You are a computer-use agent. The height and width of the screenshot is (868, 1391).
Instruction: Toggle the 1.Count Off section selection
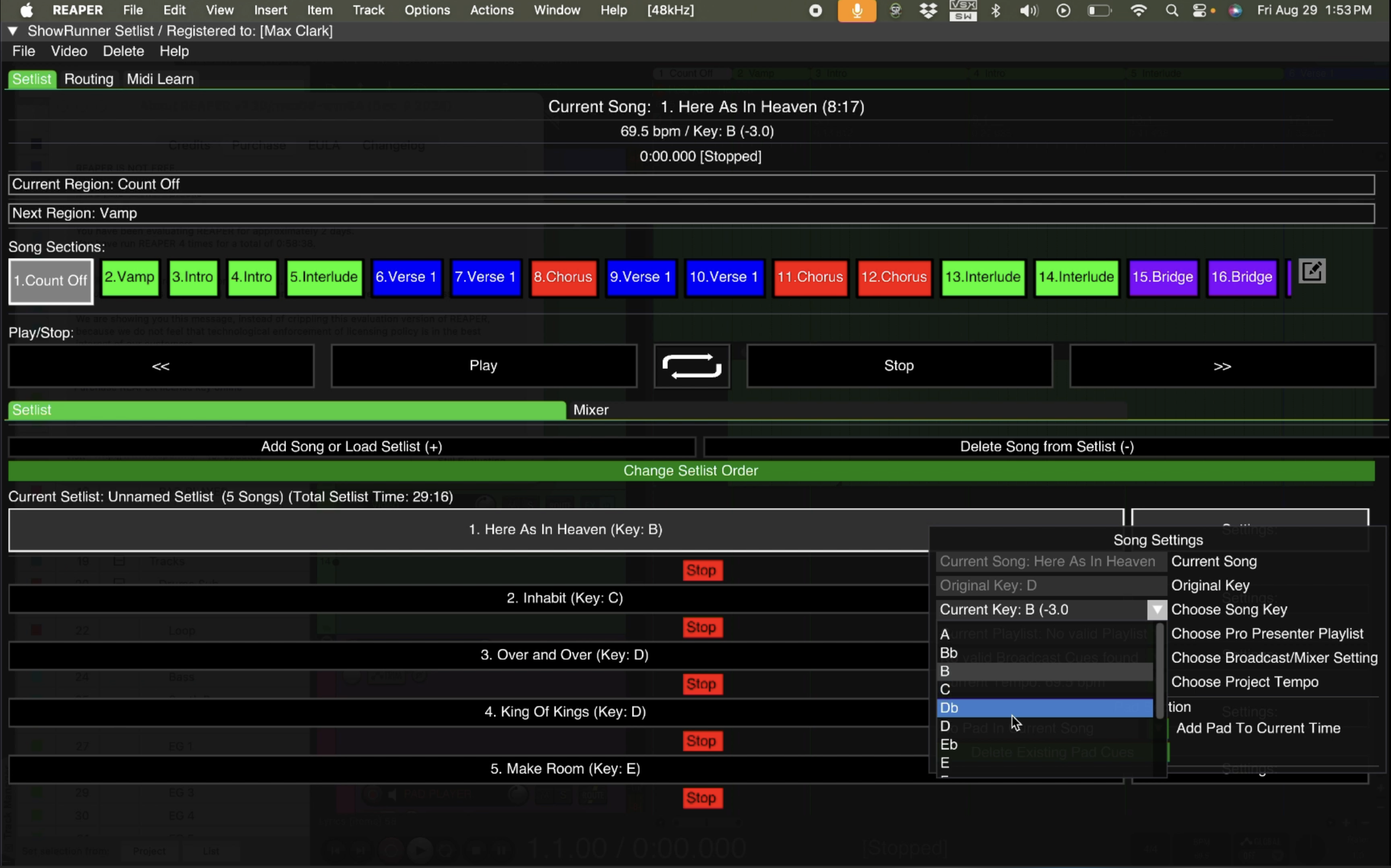(50, 281)
